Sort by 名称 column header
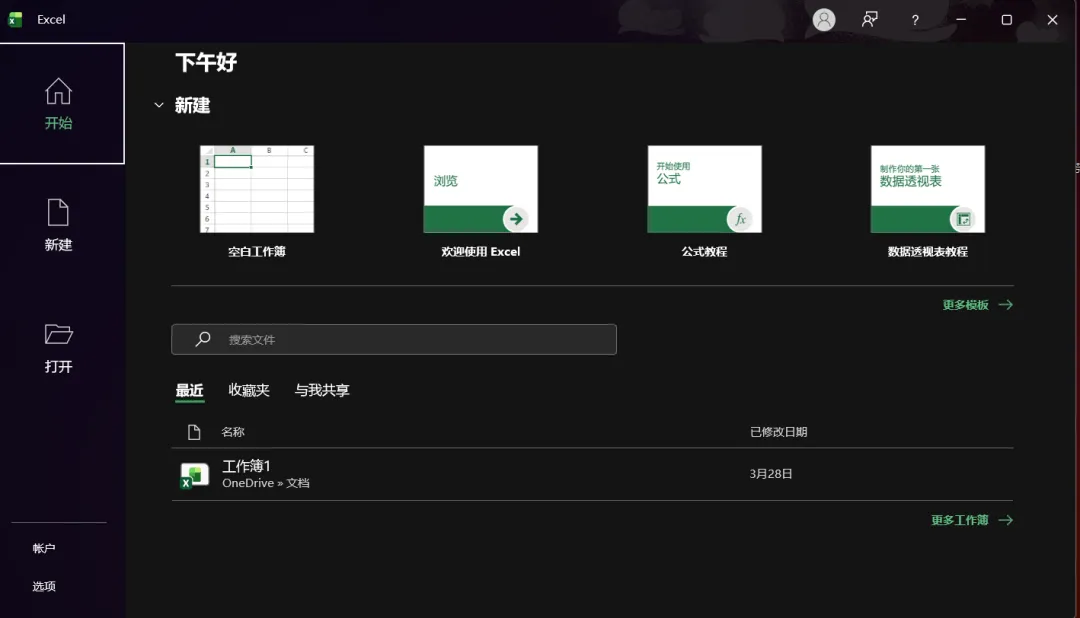 (233, 432)
